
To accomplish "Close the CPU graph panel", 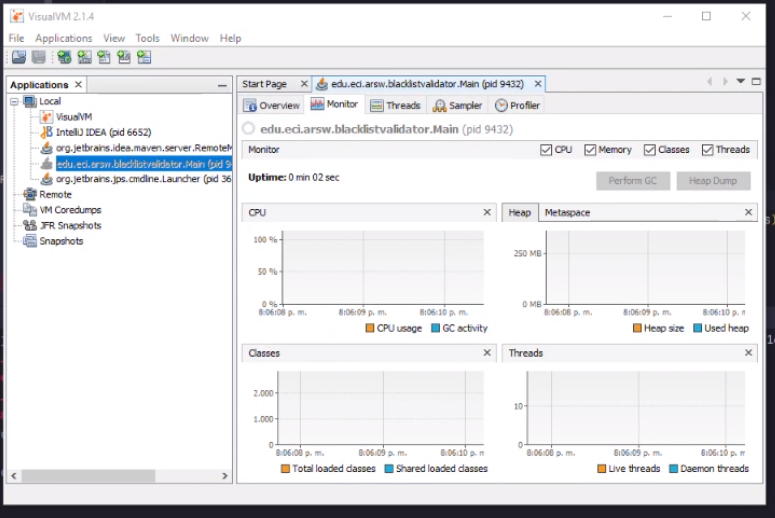I will pyautogui.click(x=487, y=212).
